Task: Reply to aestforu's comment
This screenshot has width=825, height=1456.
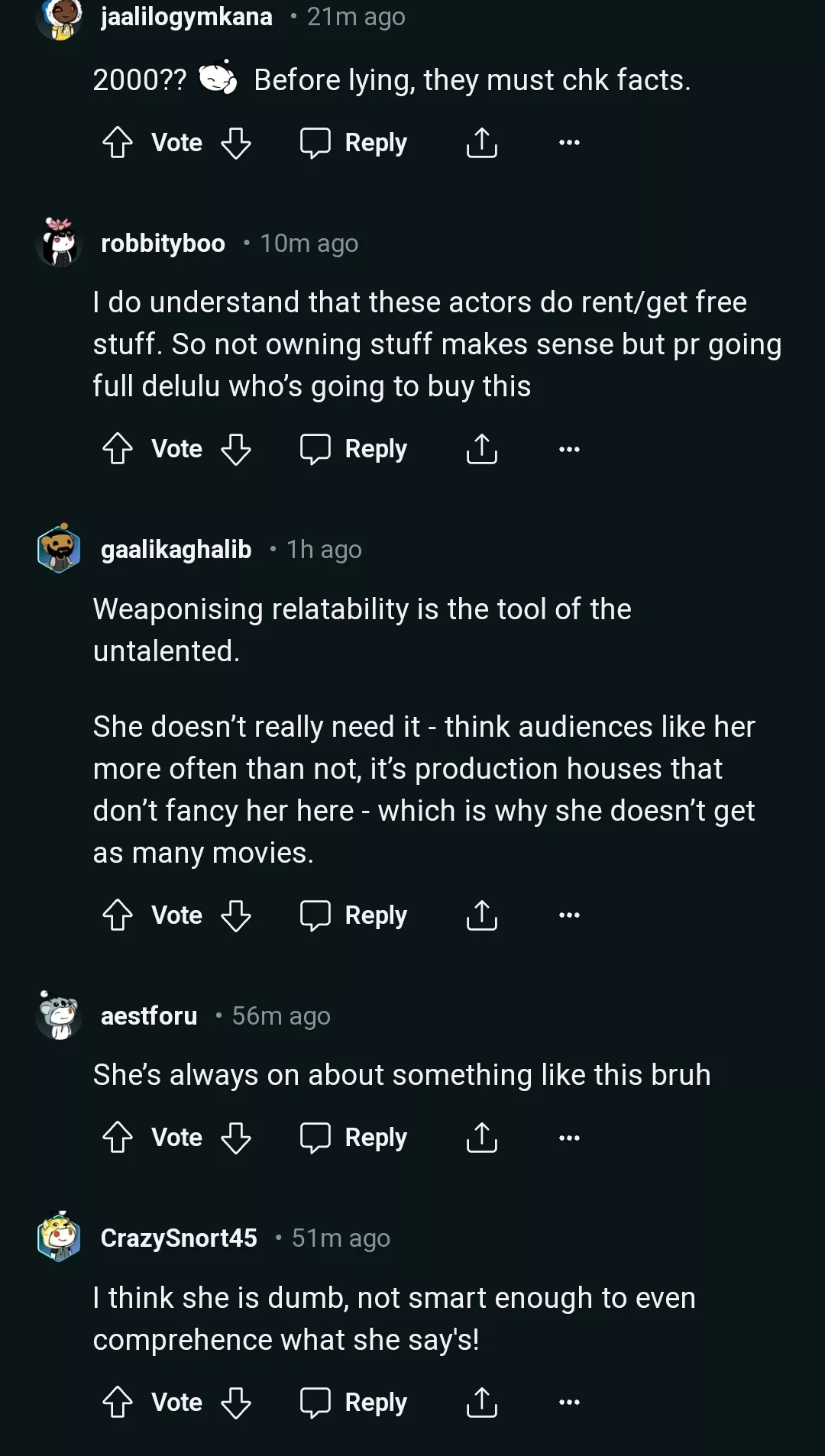Action: click(354, 1138)
